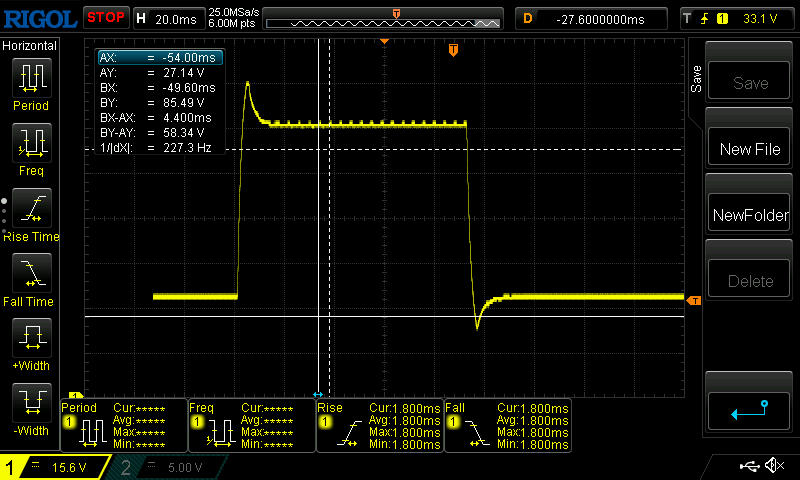Click the orange trigger position marker in waveform
Image resolution: width=800 pixels, height=480 pixels.
click(x=453, y=50)
